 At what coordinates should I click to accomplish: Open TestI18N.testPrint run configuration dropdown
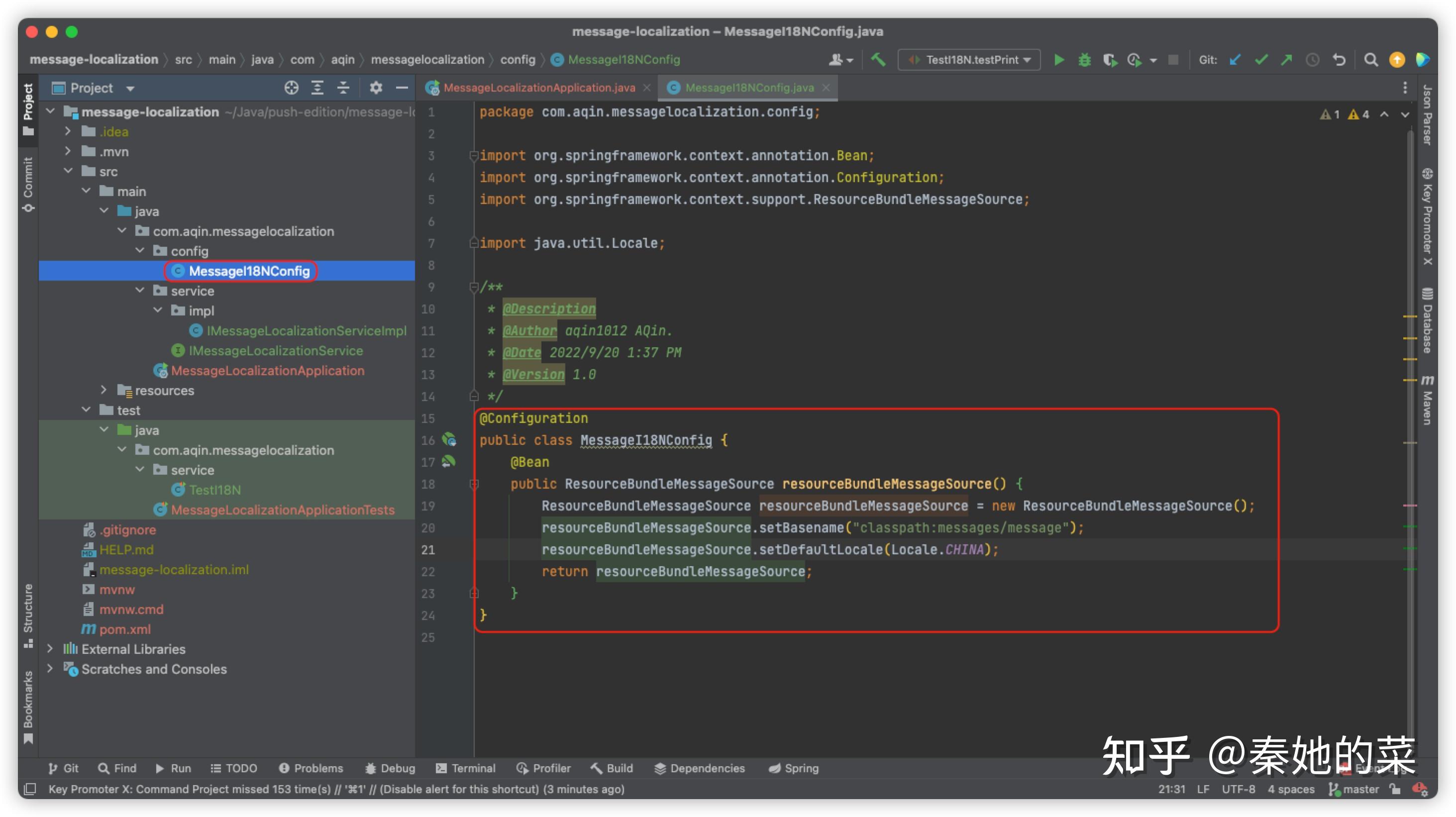[x=969, y=60]
